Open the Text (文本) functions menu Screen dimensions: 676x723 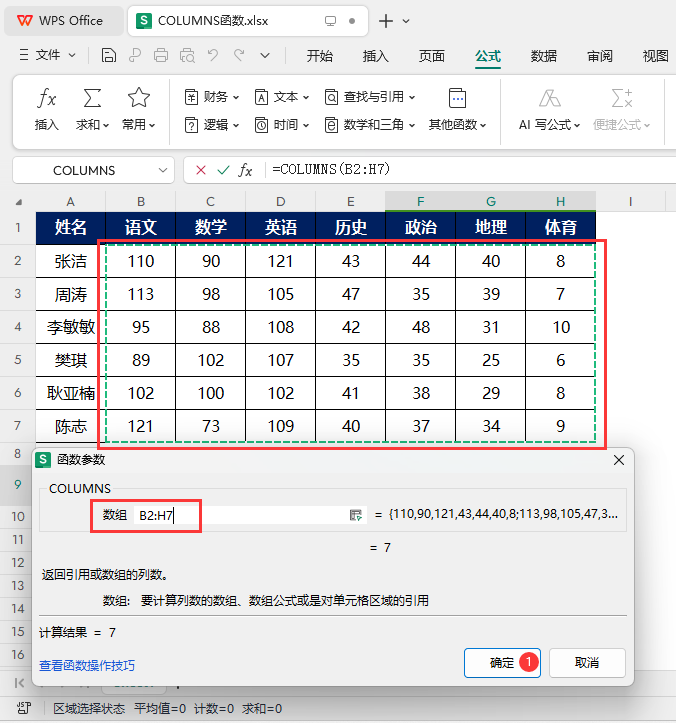tap(281, 97)
